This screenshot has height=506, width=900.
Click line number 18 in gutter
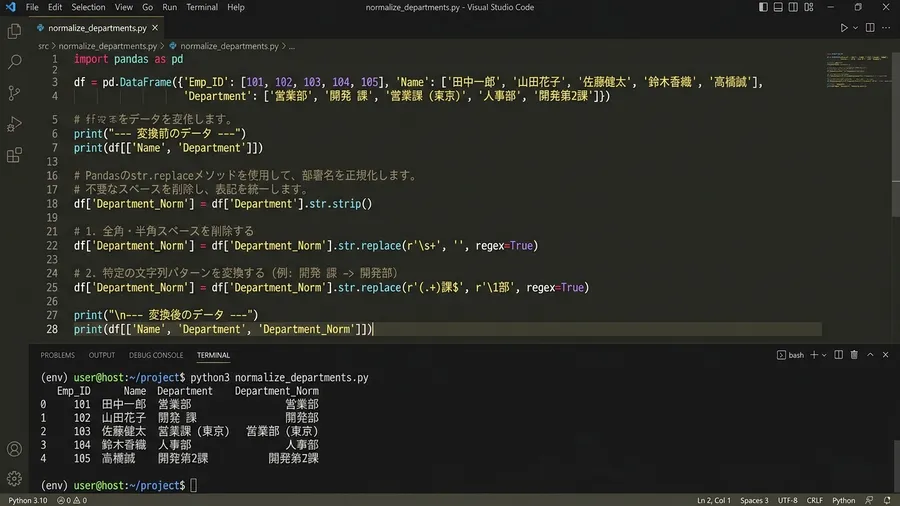pyautogui.click(x=52, y=204)
